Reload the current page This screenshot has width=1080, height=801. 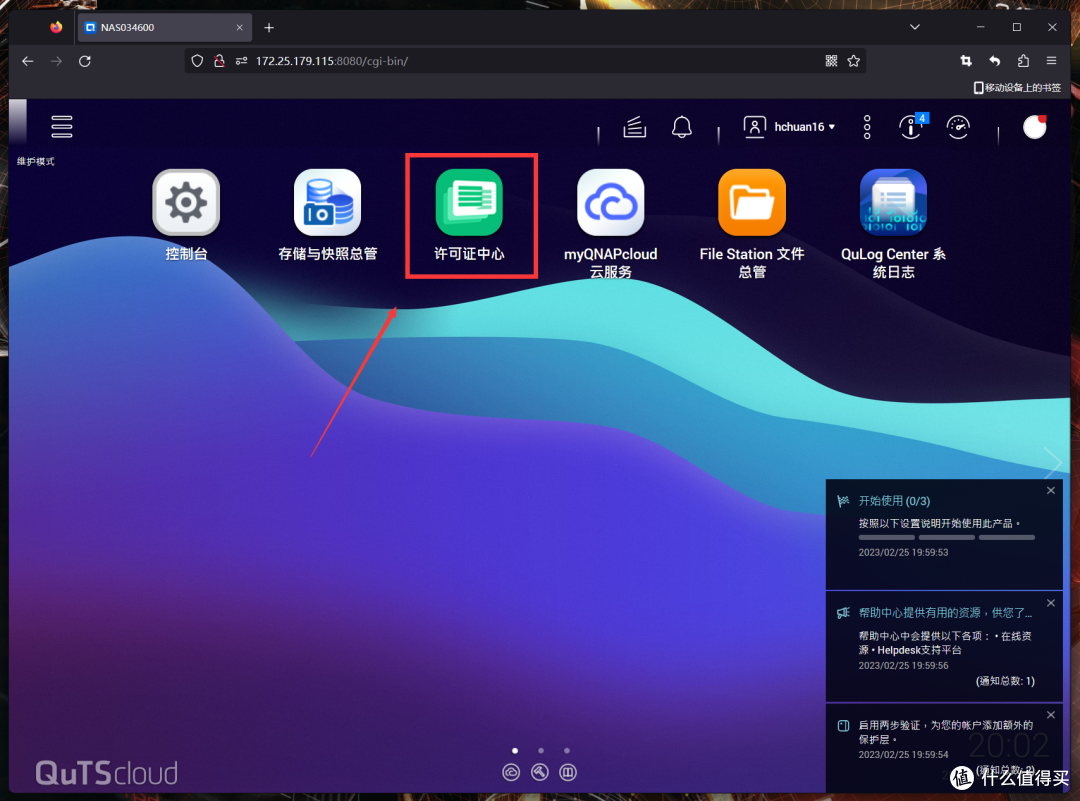point(85,61)
